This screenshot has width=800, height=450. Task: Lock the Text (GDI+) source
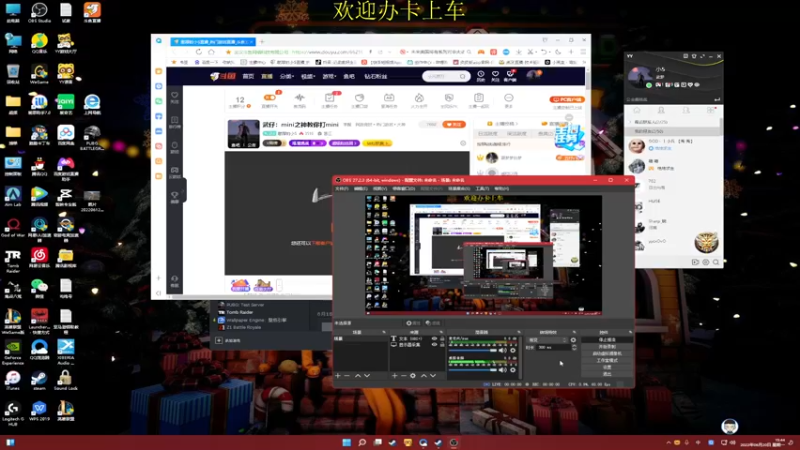[442, 338]
